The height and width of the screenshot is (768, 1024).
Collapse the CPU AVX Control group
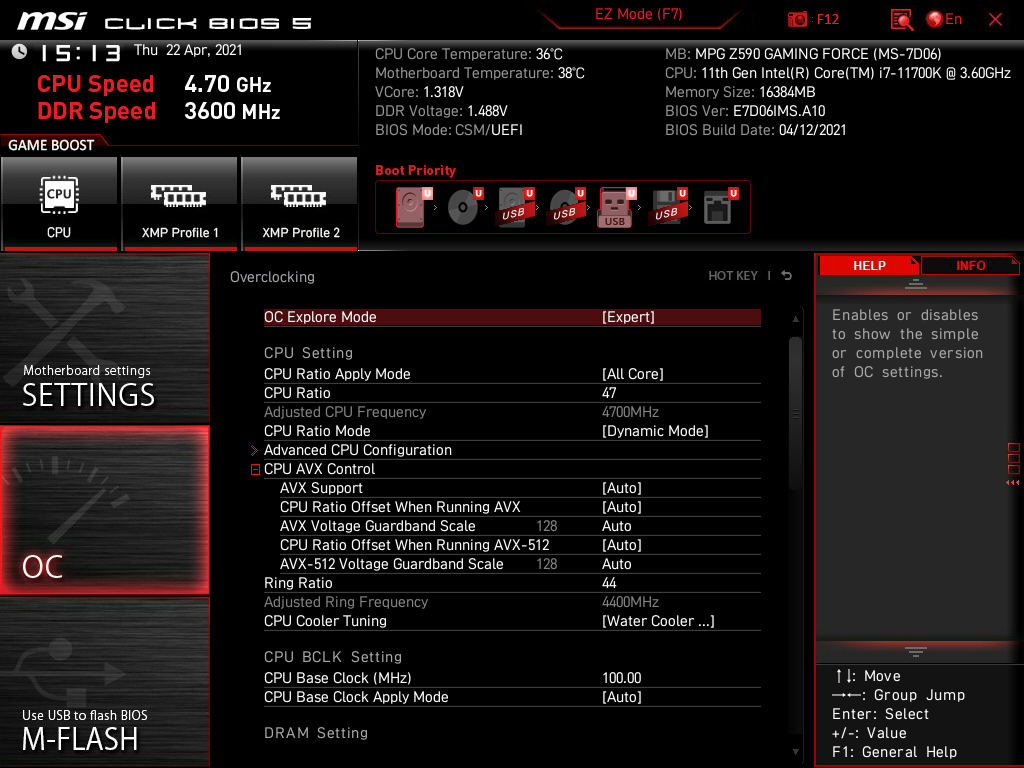(255, 470)
